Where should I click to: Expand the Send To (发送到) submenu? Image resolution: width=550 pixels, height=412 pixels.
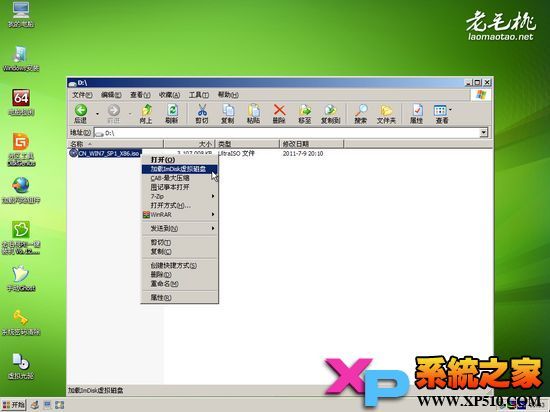[x=179, y=229]
